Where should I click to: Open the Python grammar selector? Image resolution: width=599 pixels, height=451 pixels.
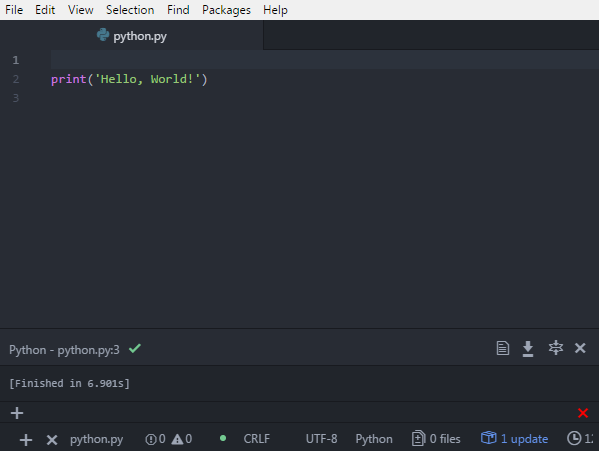374,439
